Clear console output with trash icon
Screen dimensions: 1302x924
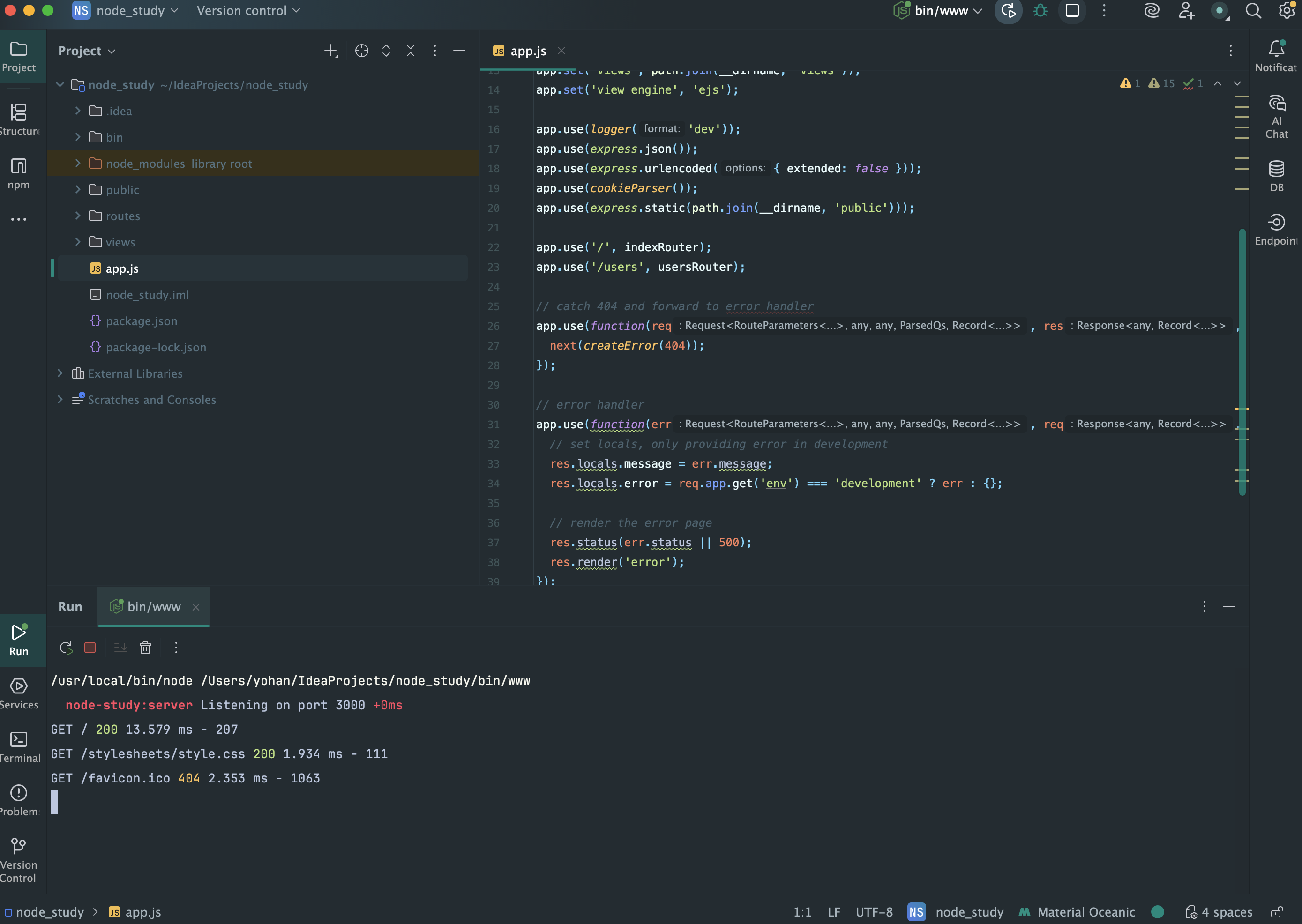click(145, 648)
